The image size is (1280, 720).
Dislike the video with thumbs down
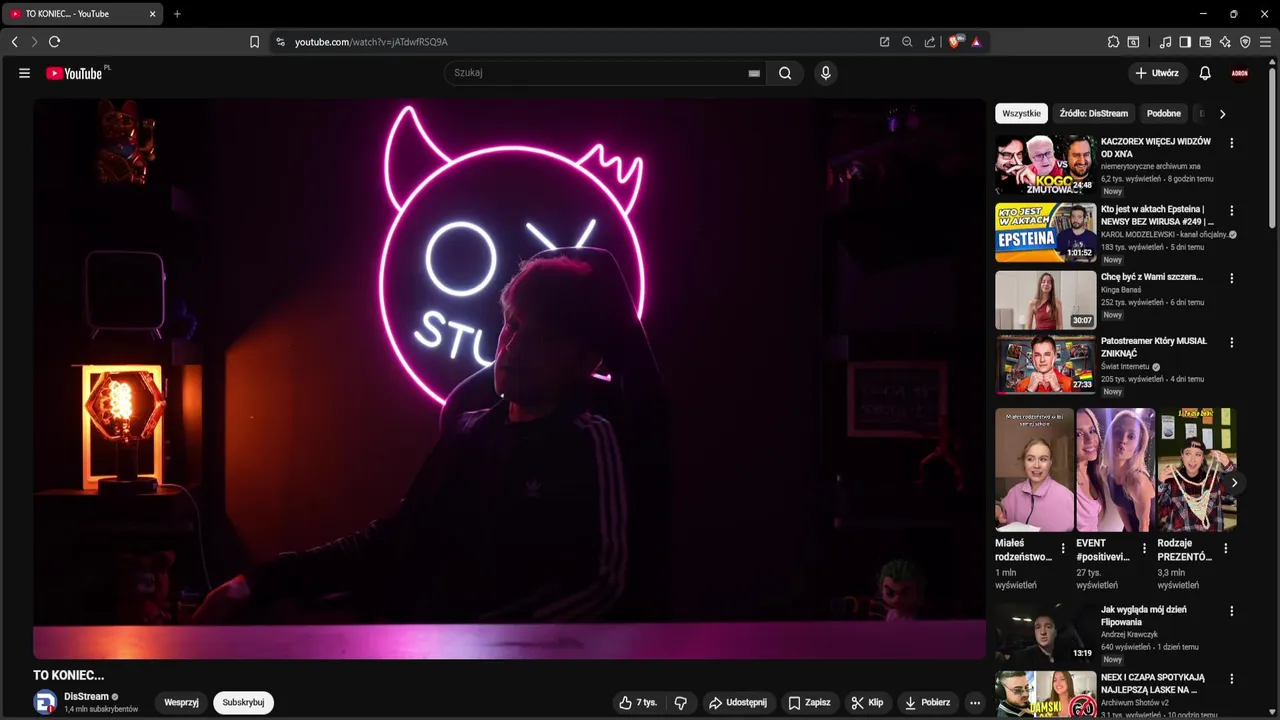coord(681,703)
